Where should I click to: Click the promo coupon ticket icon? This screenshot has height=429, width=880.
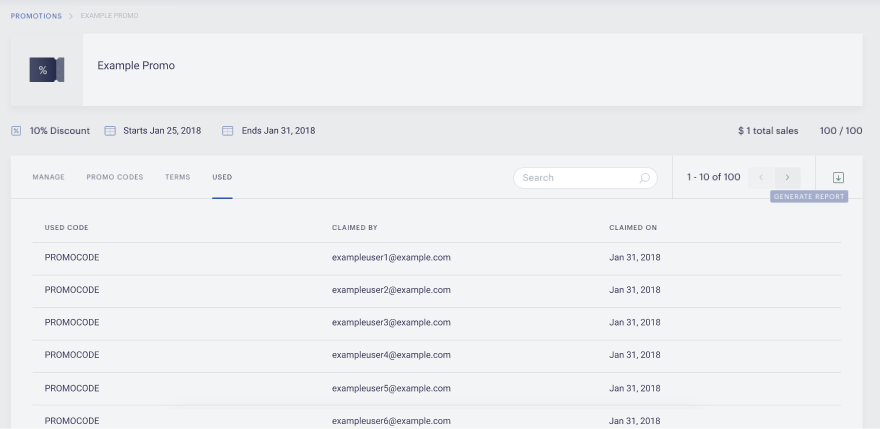pos(47,70)
